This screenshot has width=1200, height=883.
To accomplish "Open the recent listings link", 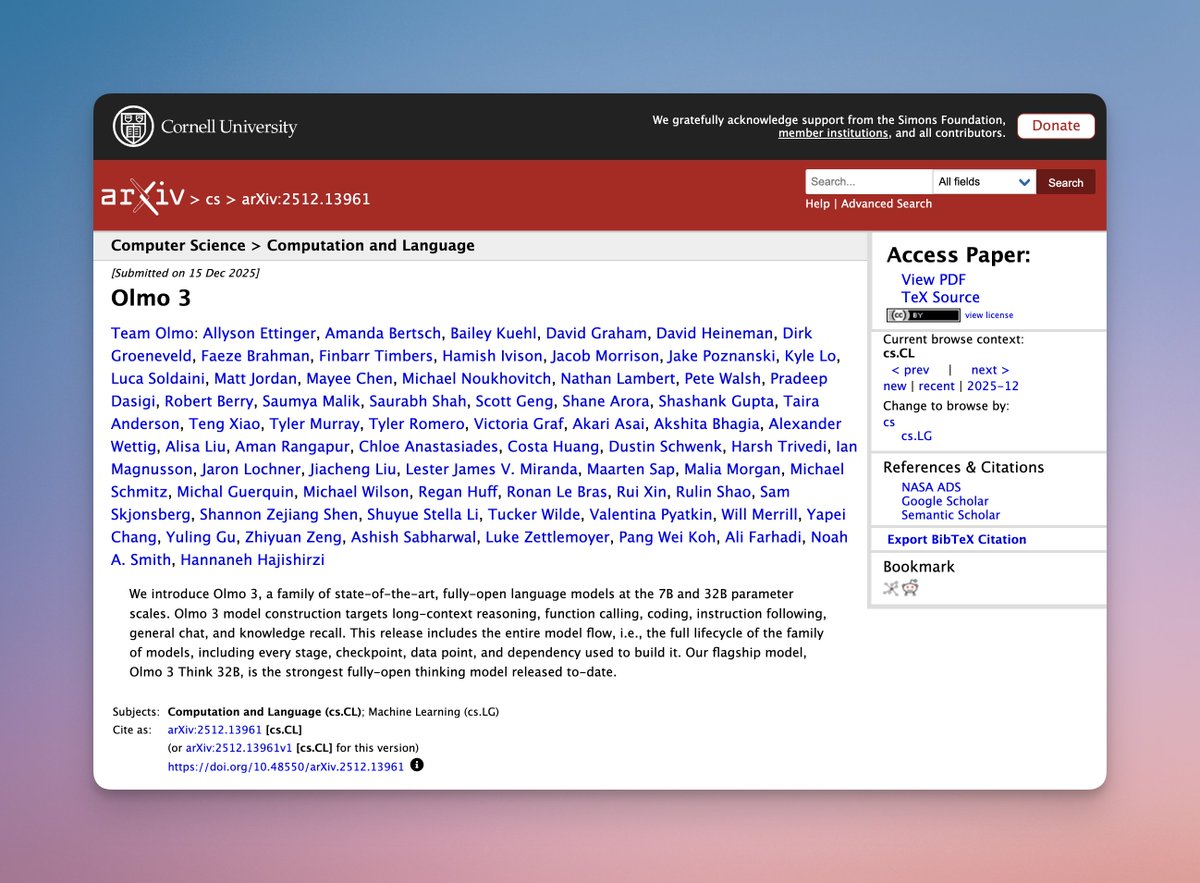I will [937, 386].
